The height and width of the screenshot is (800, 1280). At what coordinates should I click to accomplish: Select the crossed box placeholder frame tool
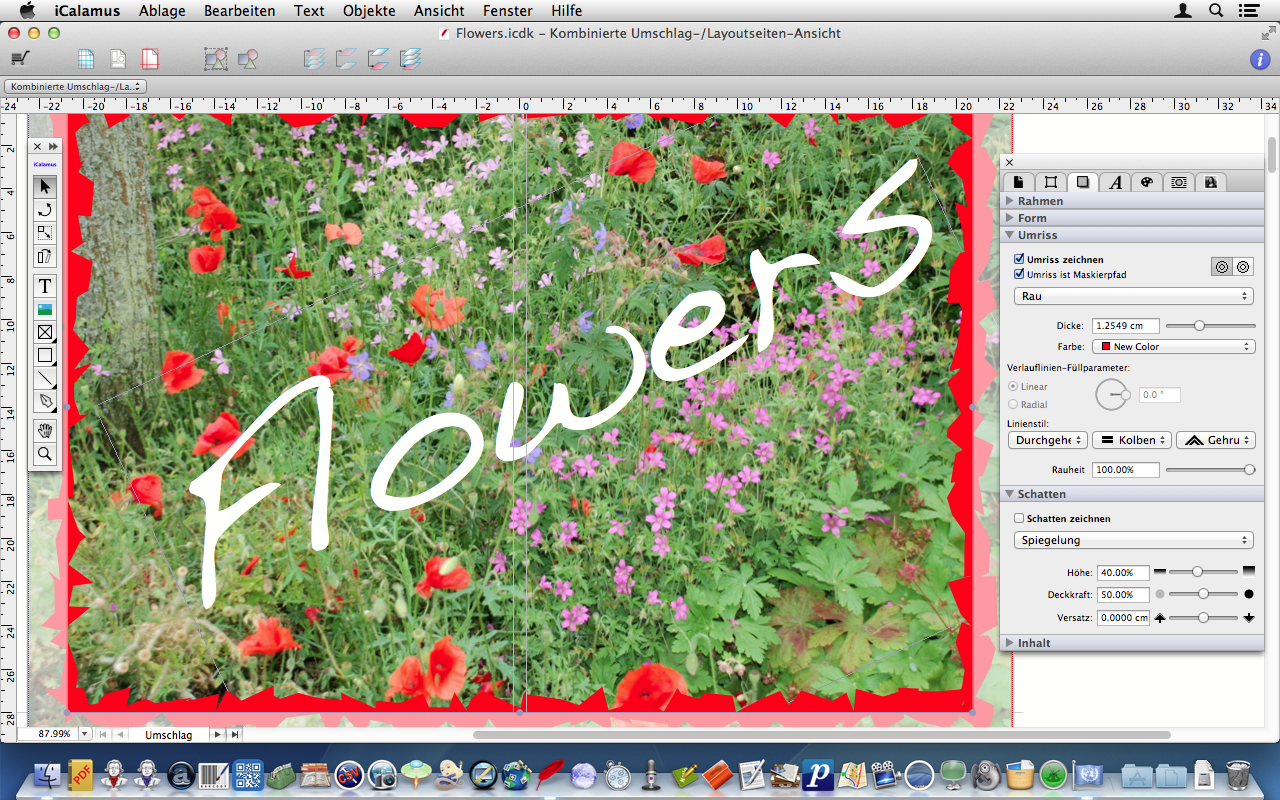tap(45, 332)
